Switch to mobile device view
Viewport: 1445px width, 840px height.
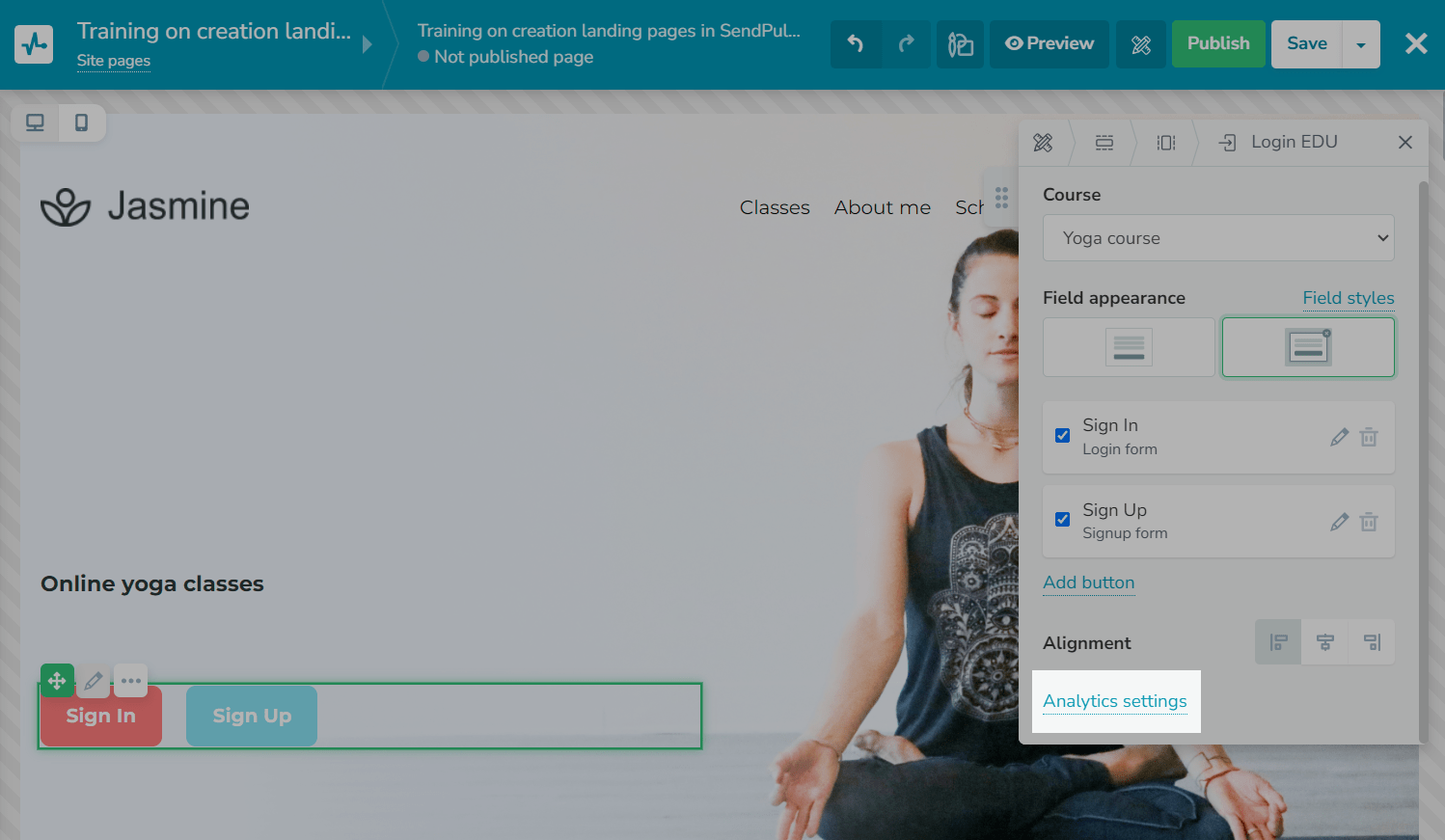point(82,123)
